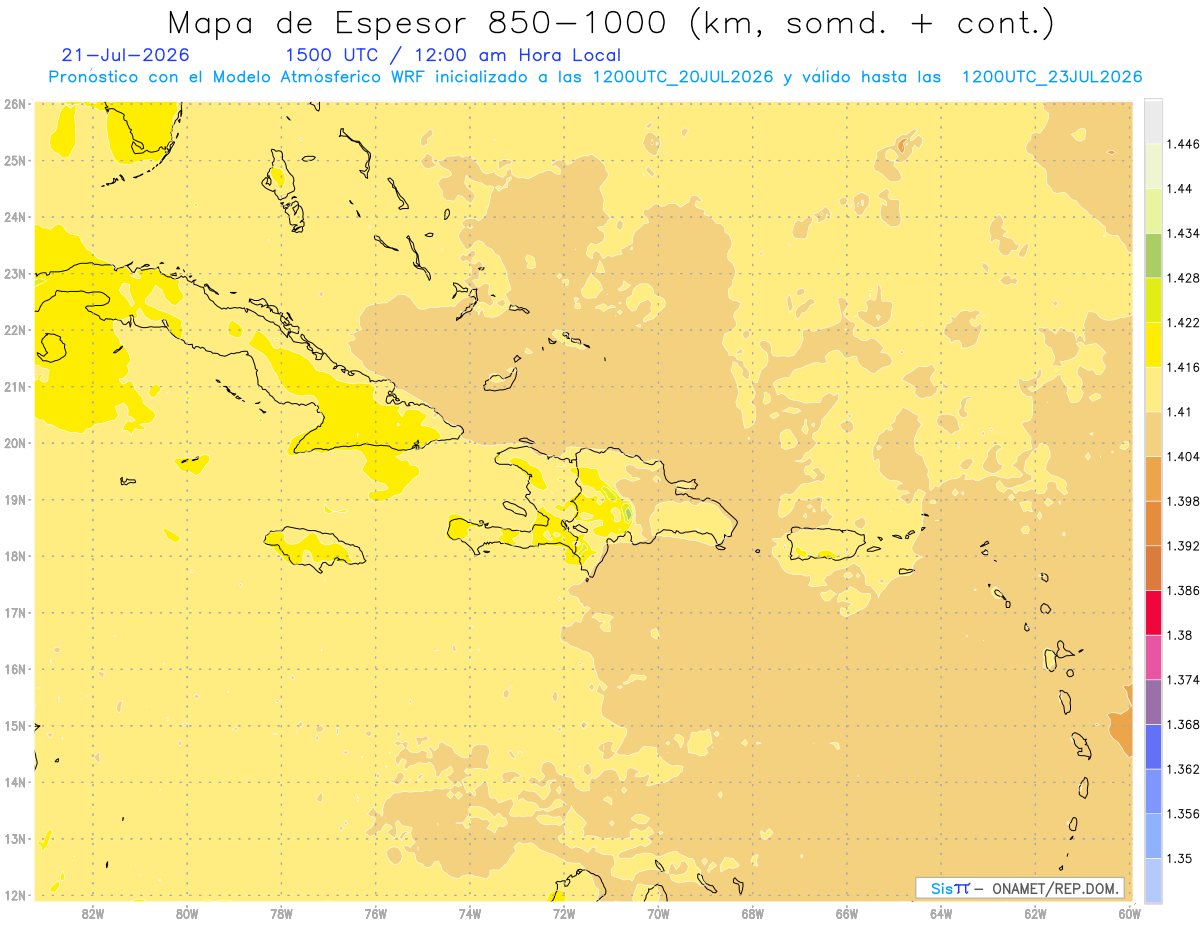This screenshot has width=1200, height=927.
Task: Click the longitude label '82W'
Action: pos(92,913)
